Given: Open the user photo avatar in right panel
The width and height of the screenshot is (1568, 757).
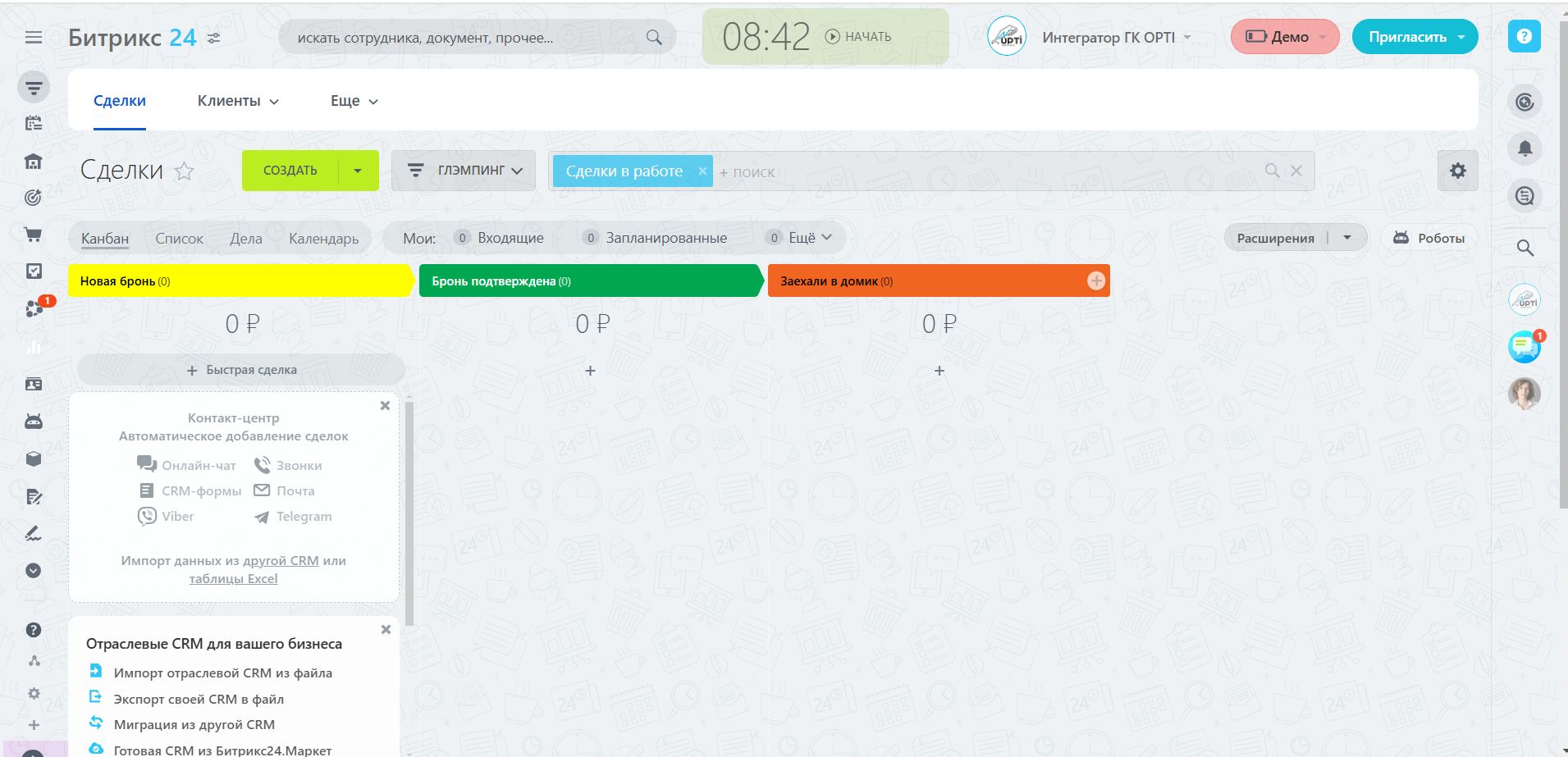Looking at the screenshot, I should point(1525,394).
